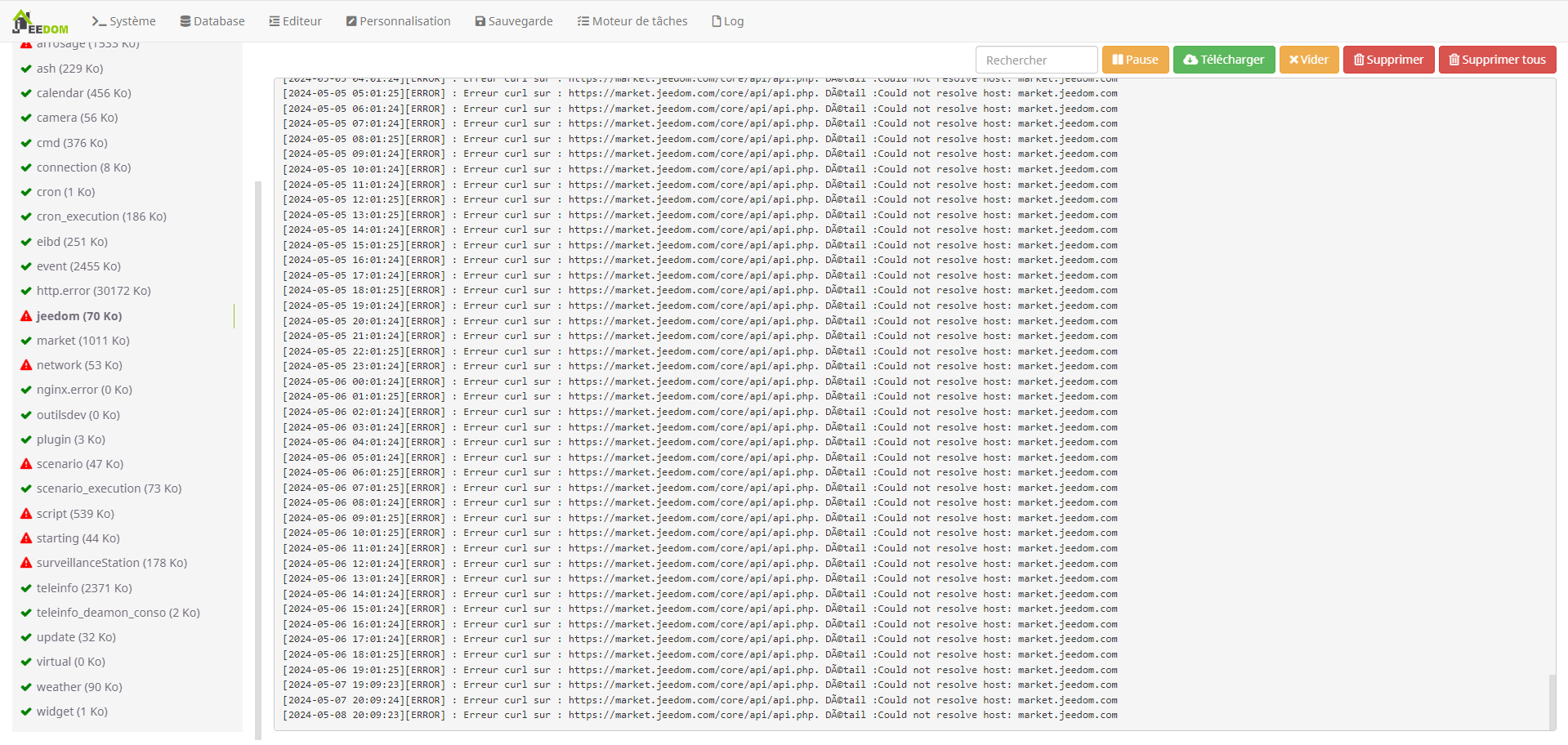
Task: Open the Sauvegarde menu
Action: tap(514, 21)
